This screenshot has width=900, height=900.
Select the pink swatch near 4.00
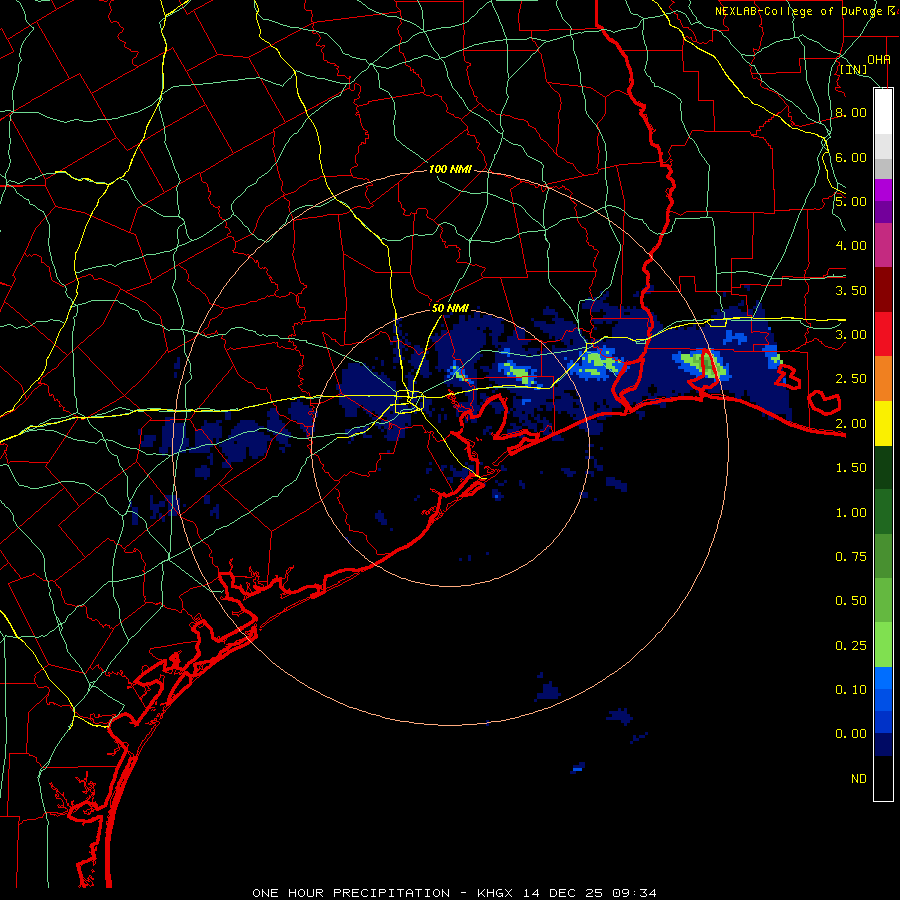click(883, 245)
